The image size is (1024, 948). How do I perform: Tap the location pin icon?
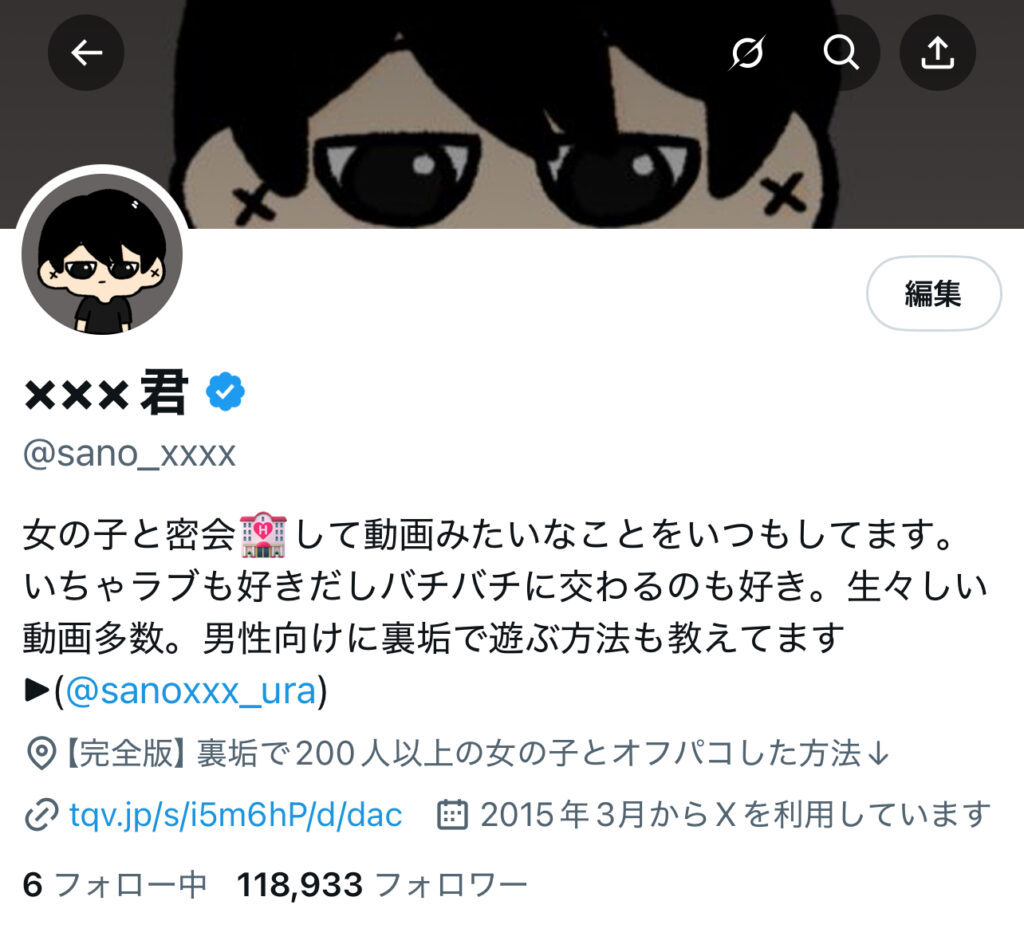click(x=40, y=754)
